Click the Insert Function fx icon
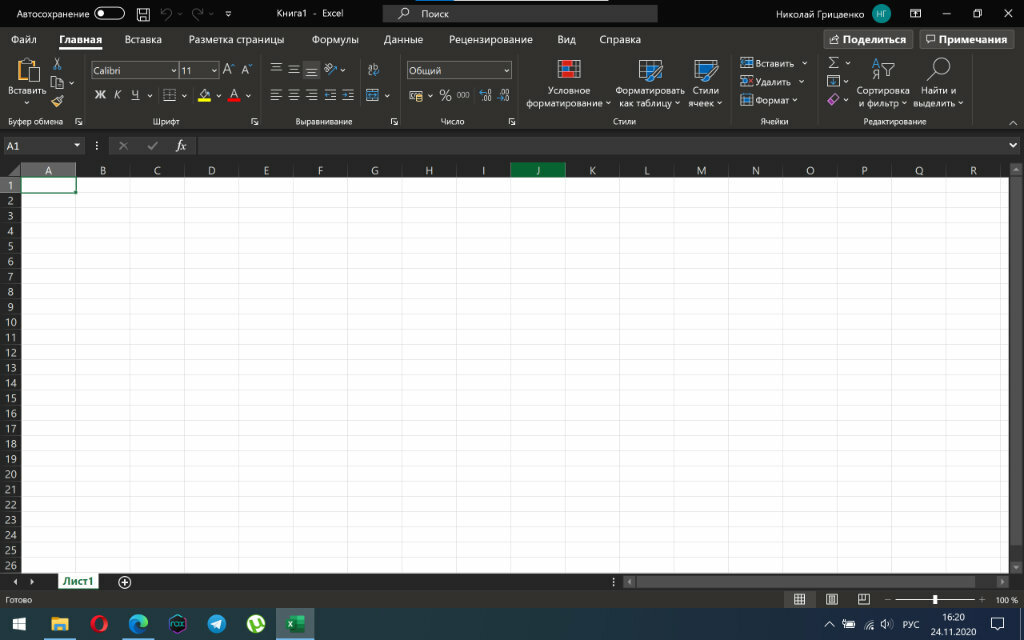The height and width of the screenshot is (640, 1024). coord(181,146)
